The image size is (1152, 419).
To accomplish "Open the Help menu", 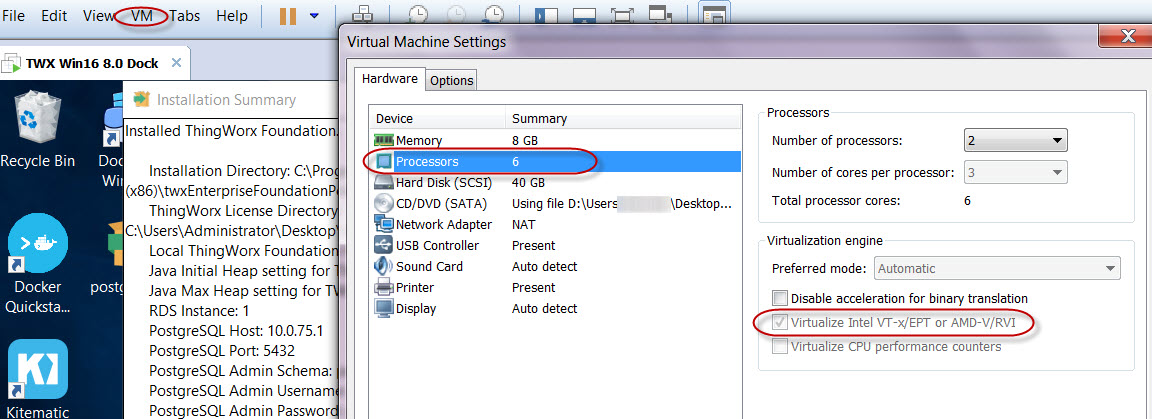I will (x=232, y=15).
